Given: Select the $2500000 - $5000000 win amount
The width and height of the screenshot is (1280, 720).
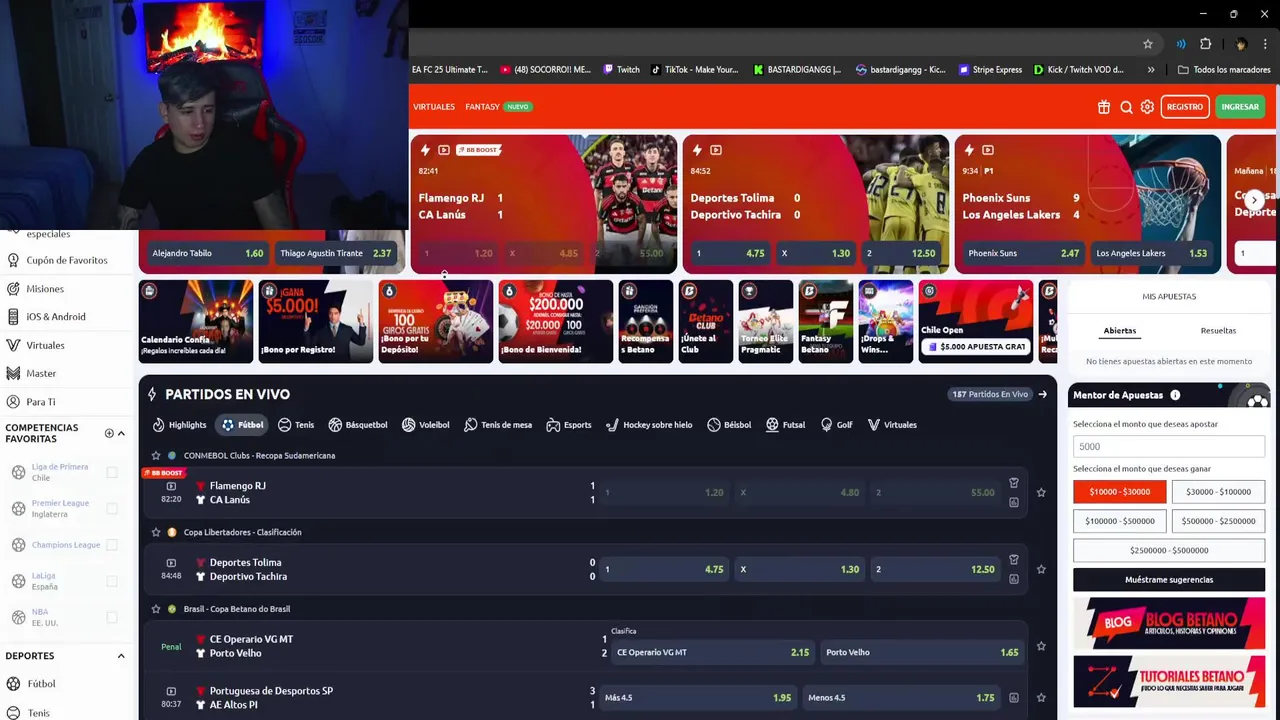Looking at the screenshot, I should click(1169, 550).
